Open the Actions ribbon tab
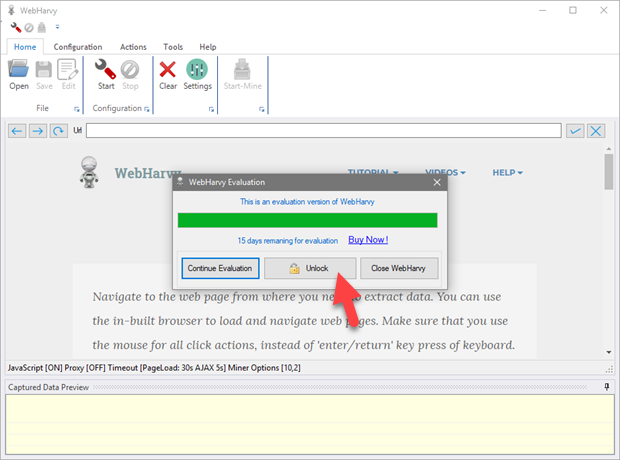Image resolution: width=620 pixels, height=460 pixels. click(x=133, y=47)
